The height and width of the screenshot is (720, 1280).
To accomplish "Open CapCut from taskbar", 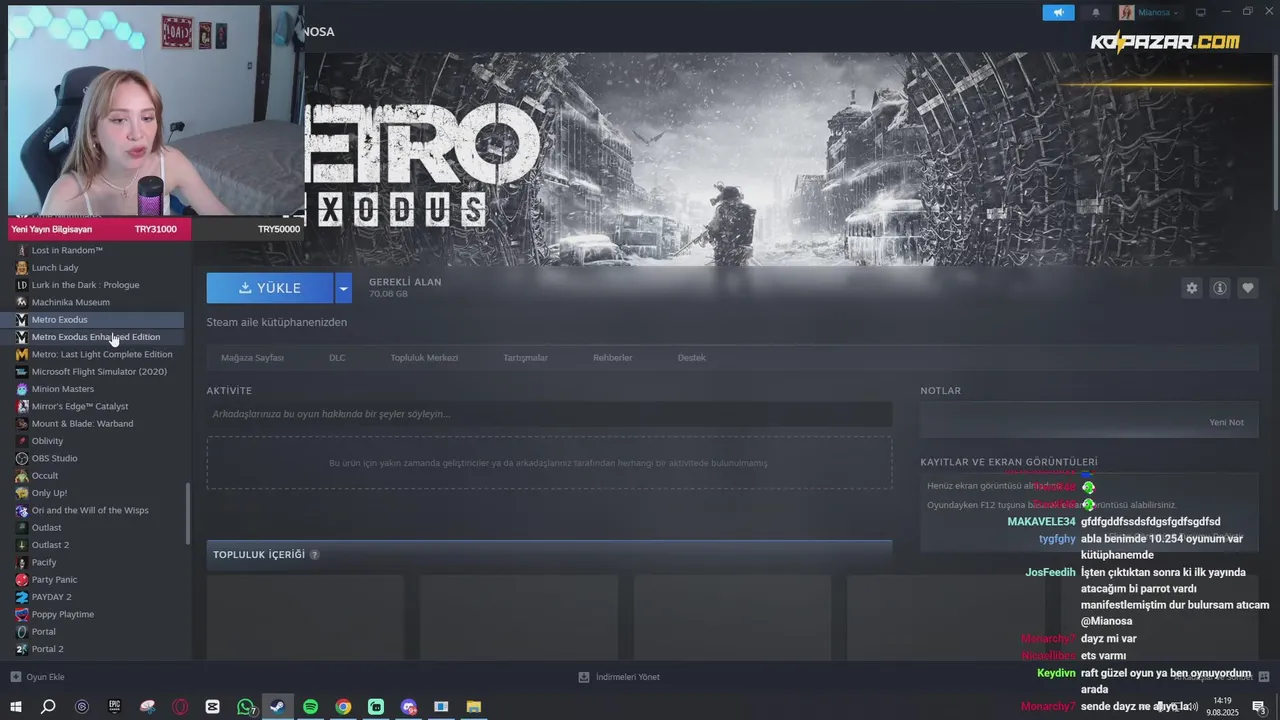I will click(212, 707).
